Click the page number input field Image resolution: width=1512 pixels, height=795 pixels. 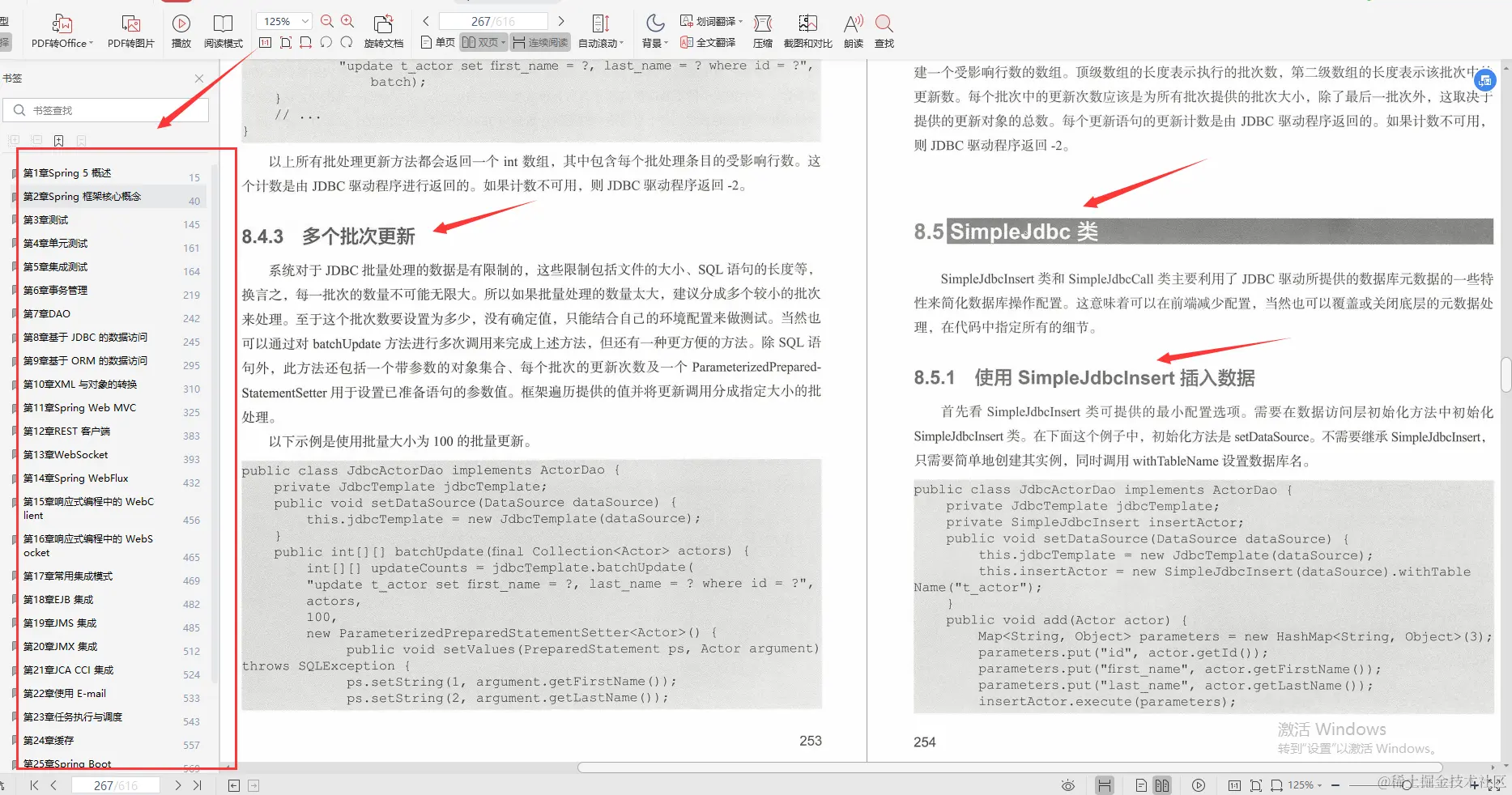tap(492, 20)
